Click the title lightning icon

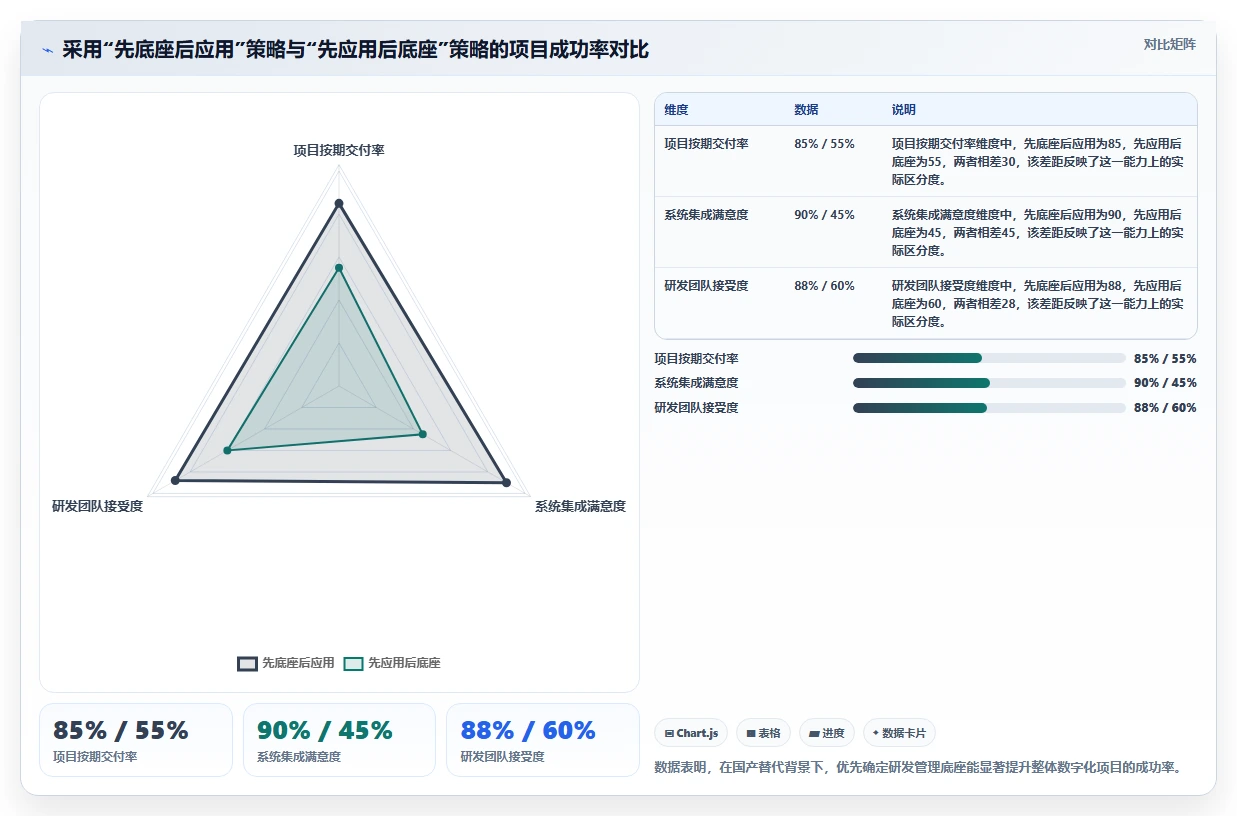pyautogui.click(x=47, y=50)
